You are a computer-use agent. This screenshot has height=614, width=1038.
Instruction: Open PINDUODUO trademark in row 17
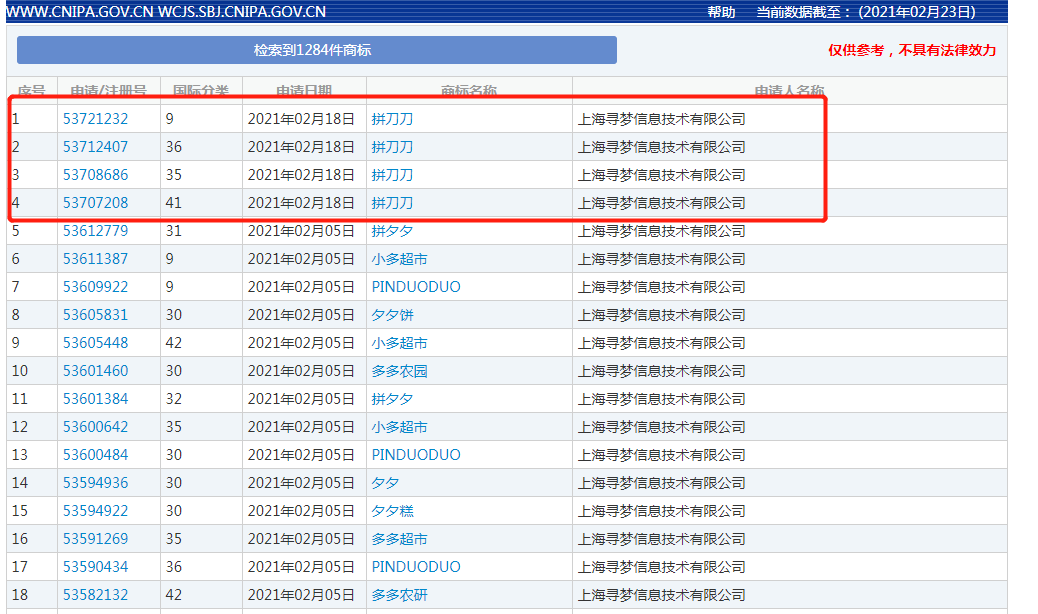pyautogui.click(x=416, y=567)
